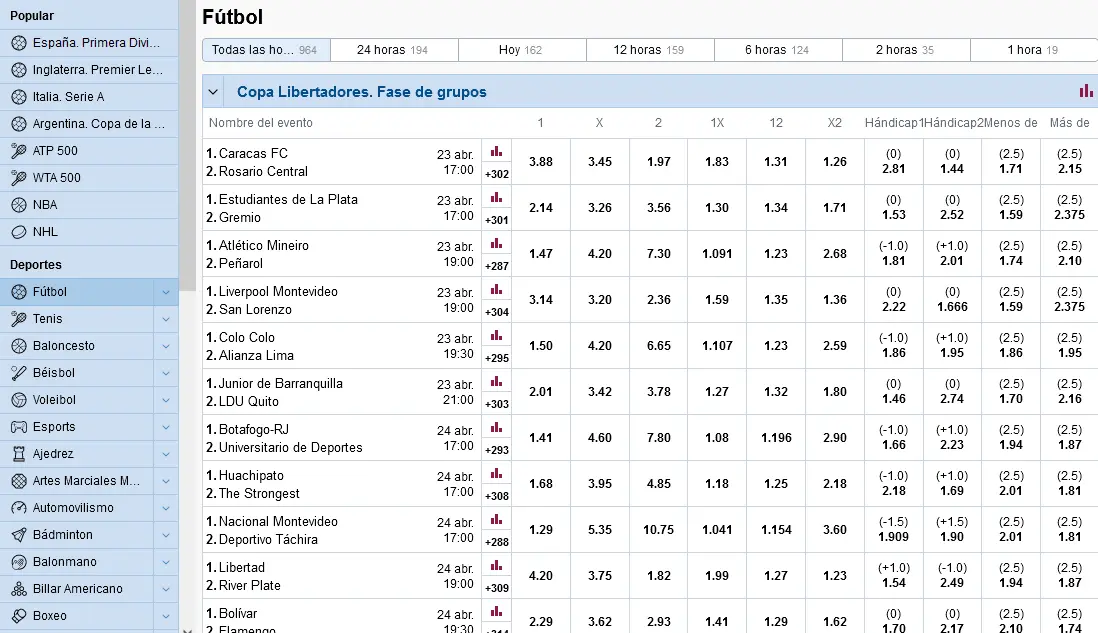1098x633 pixels.
Task: Select 24 horas filter tab
Action: 394,50
